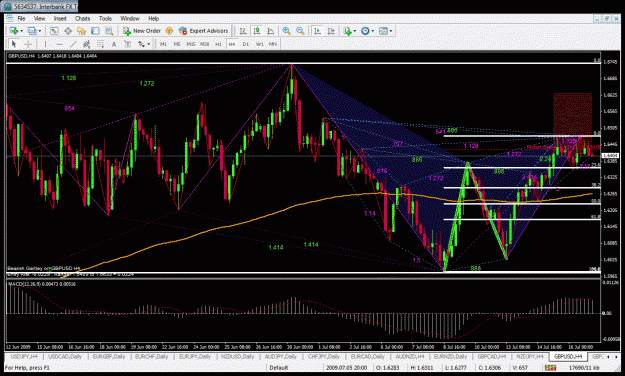The height and width of the screenshot is (376, 625).
Task: Open the Window menu
Action: pyautogui.click(x=130, y=18)
